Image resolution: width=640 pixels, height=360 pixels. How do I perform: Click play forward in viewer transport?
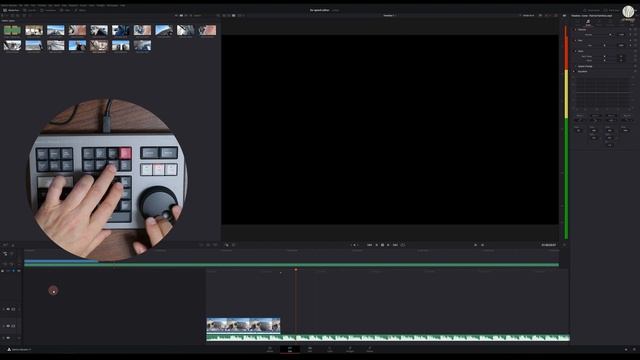pyautogui.click(x=388, y=245)
